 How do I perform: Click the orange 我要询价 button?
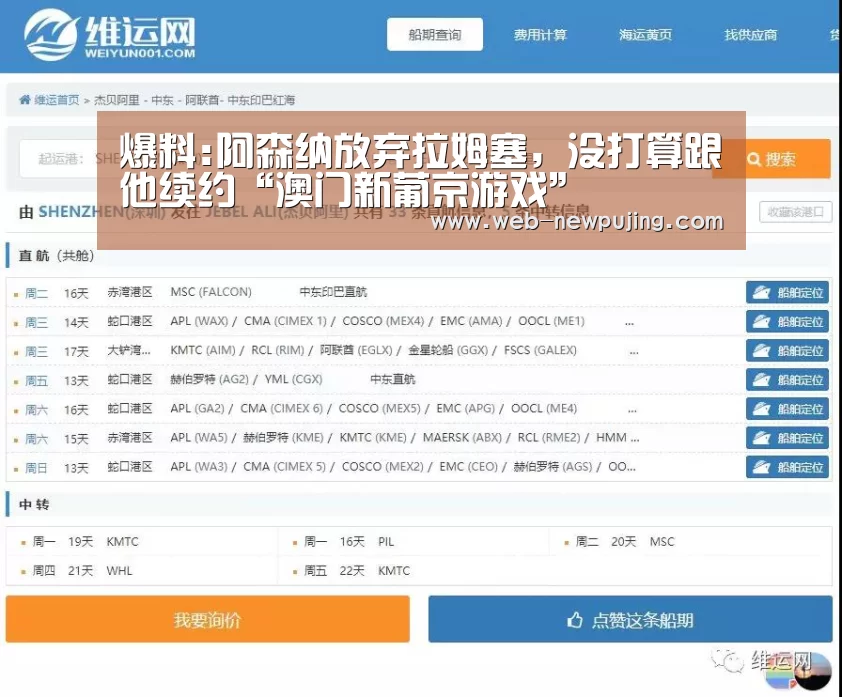[x=207, y=619]
